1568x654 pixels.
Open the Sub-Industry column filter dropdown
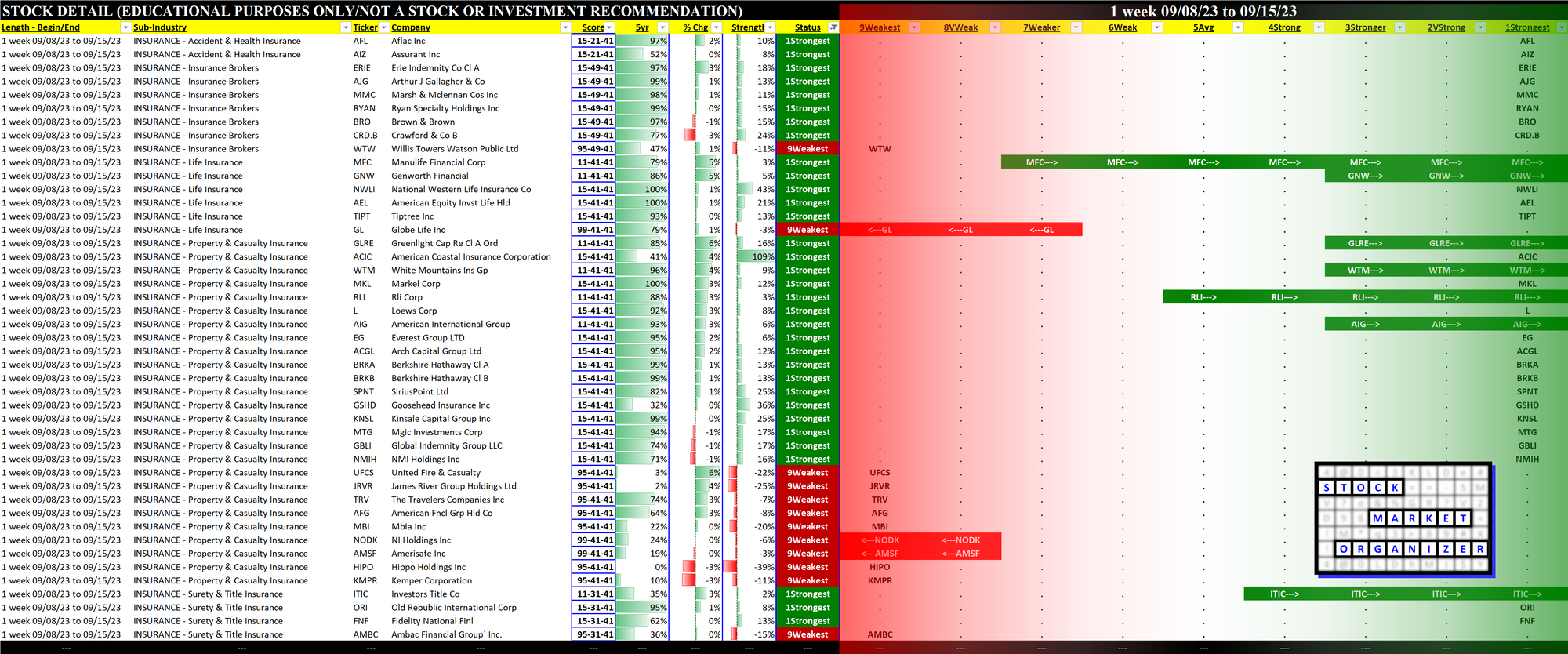(346, 27)
